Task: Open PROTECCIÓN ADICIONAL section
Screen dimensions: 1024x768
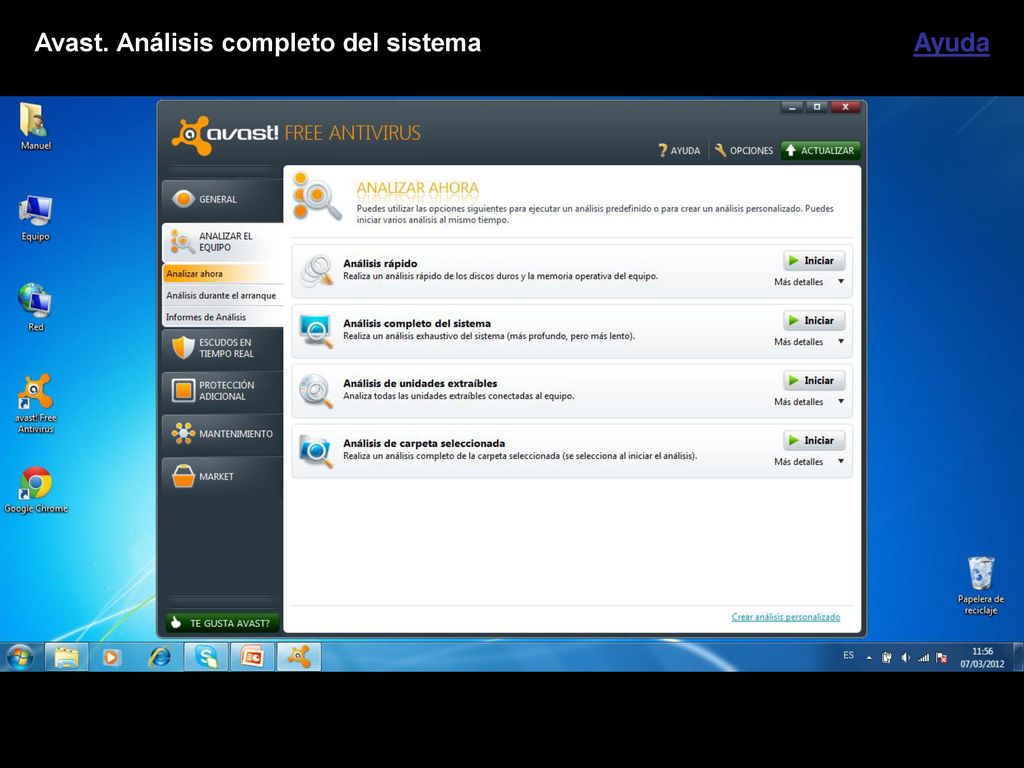Action: tap(223, 391)
